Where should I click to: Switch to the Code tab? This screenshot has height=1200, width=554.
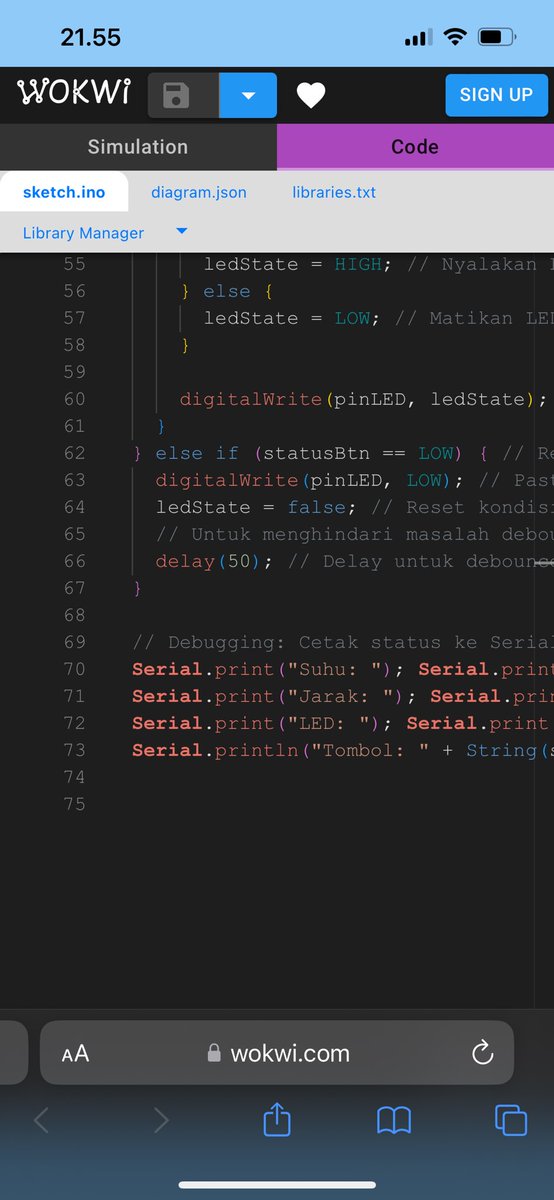(415, 147)
